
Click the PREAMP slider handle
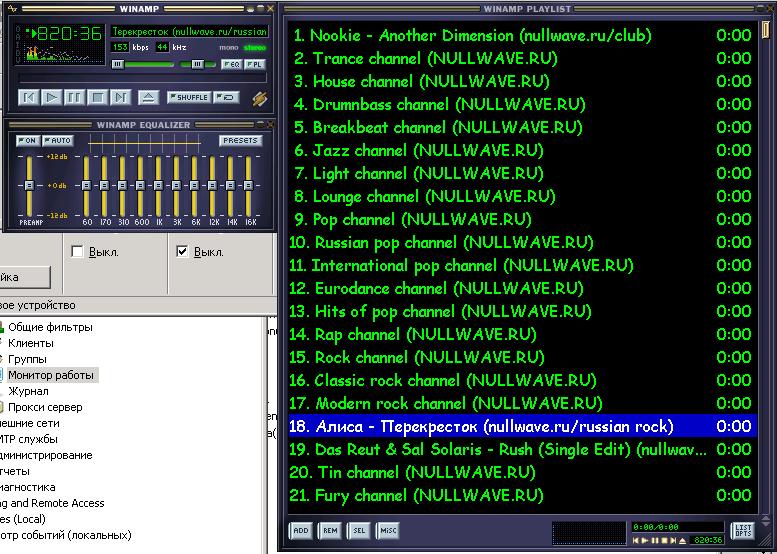(29, 185)
